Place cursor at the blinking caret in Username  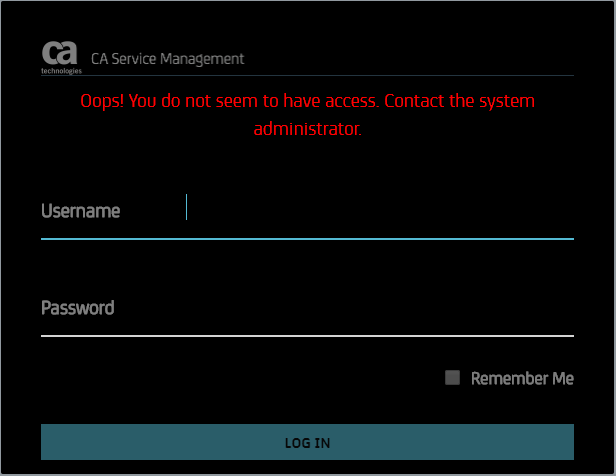pos(187,207)
